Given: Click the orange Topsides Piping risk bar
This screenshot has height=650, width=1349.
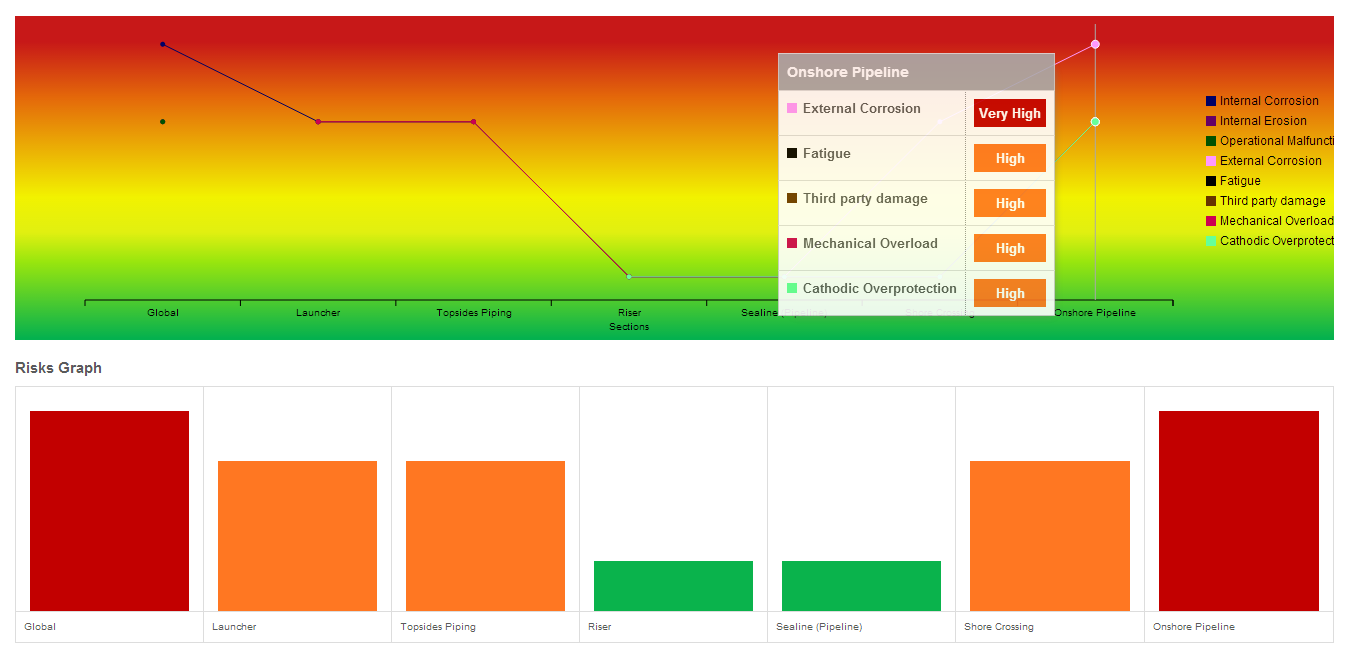Looking at the screenshot, I should [x=485, y=536].
